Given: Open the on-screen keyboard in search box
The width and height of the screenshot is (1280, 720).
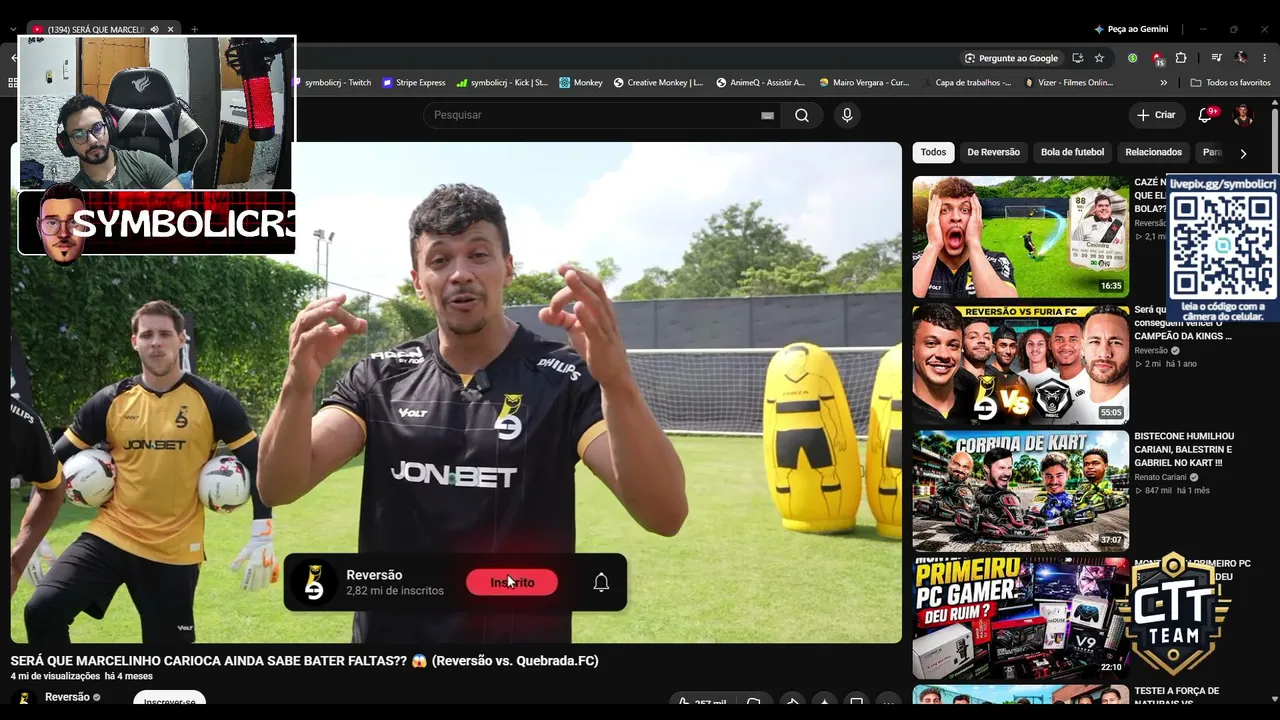Looking at the screenshot, I should tap(767, 115).
